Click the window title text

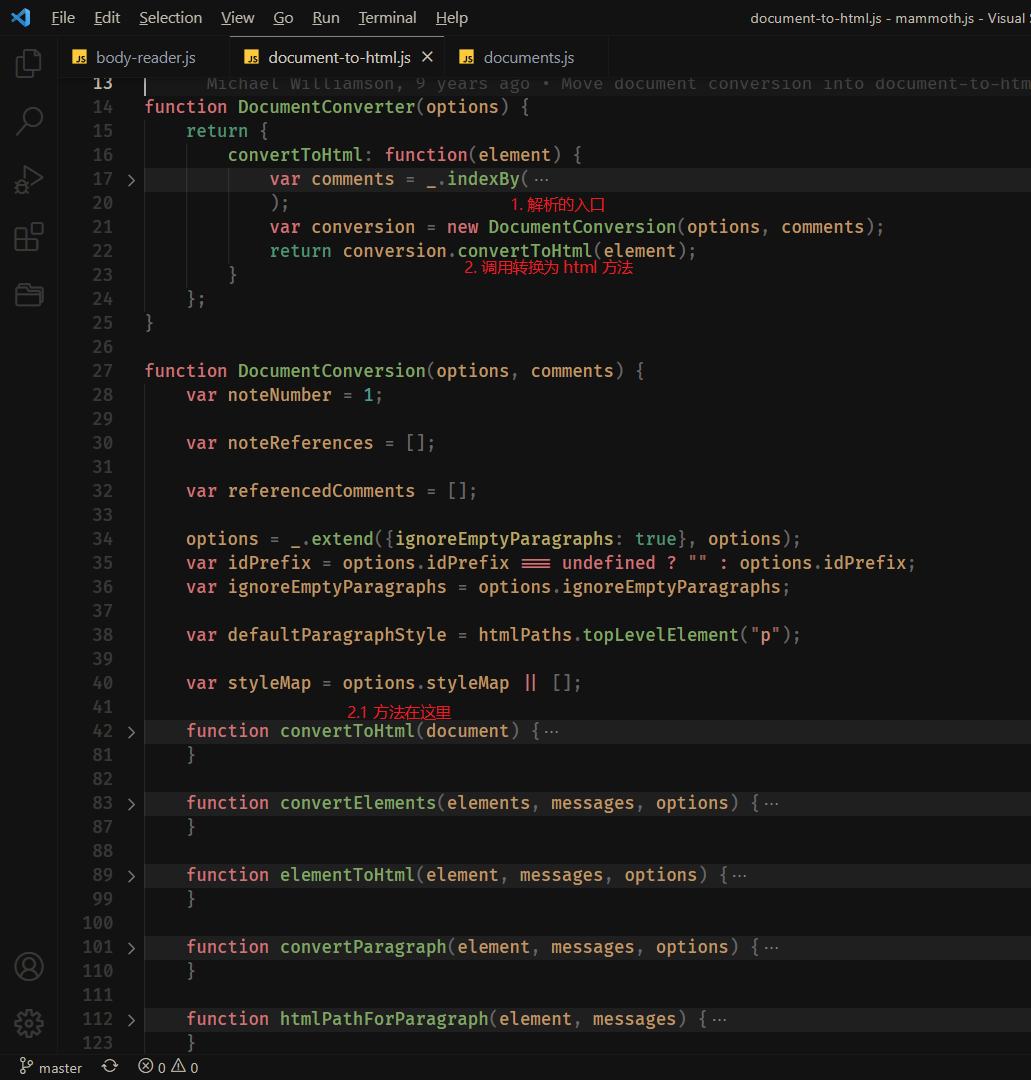tap(890, 18)
